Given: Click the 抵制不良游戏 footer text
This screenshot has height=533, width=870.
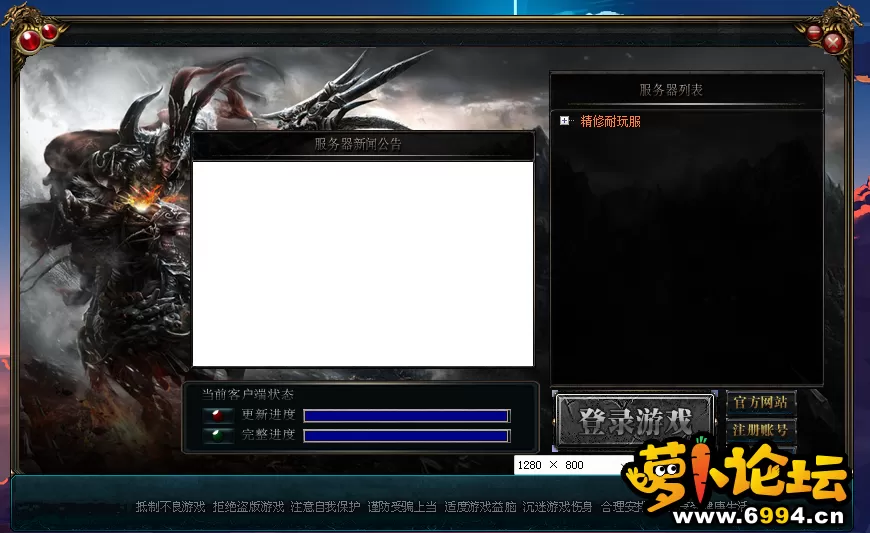Looking at the screenshot, I should coord(170,506).
